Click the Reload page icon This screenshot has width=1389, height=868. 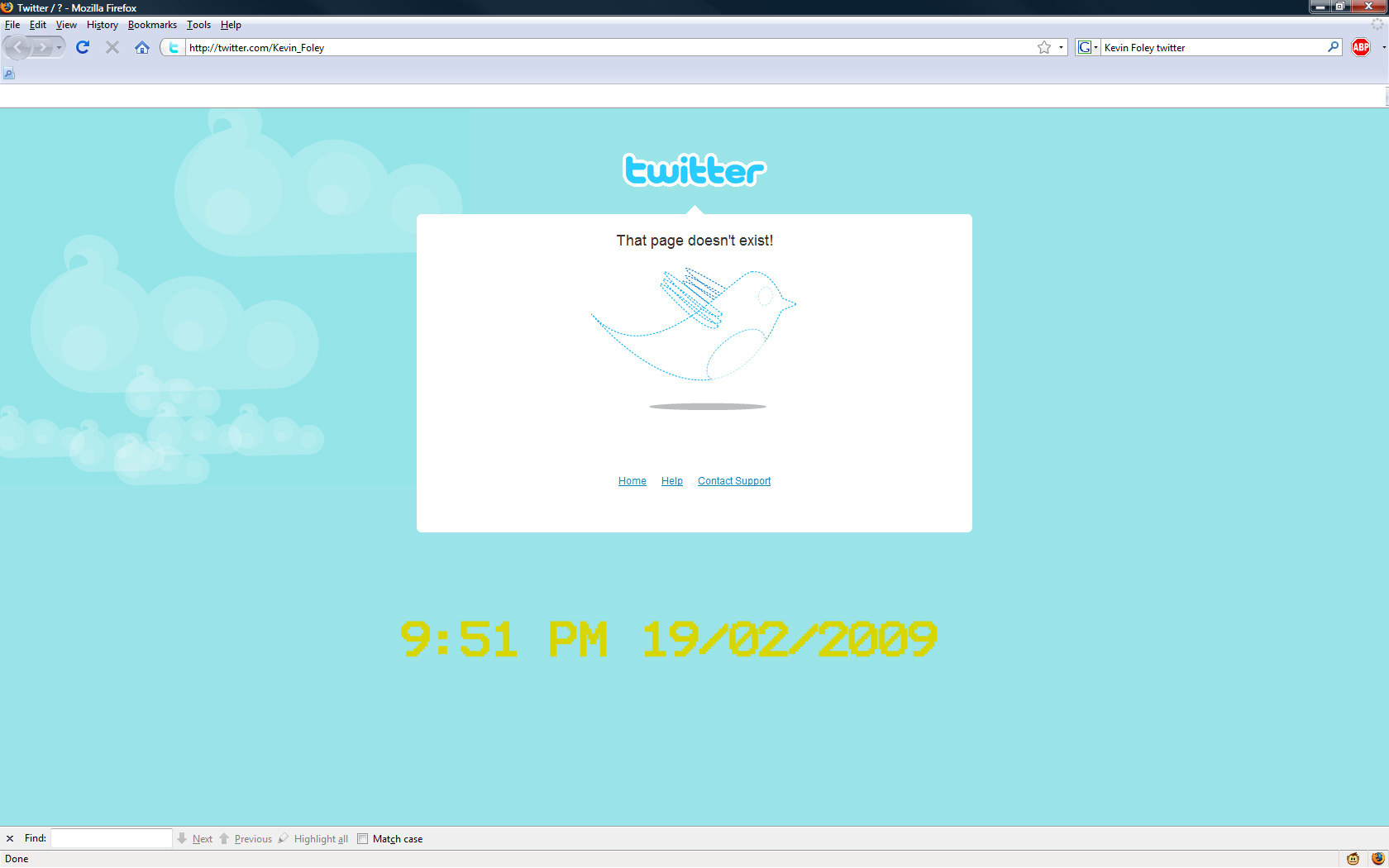(83, 47)
